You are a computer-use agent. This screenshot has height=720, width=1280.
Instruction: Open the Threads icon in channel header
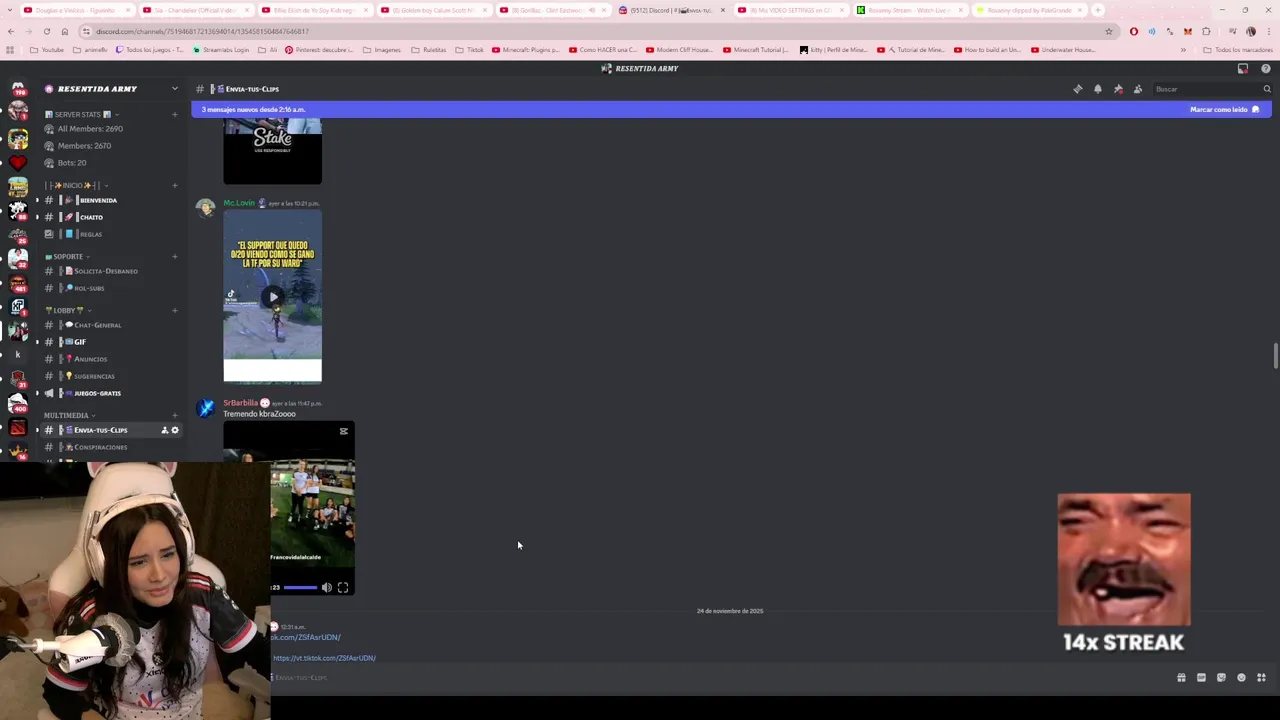point(1077,89)
